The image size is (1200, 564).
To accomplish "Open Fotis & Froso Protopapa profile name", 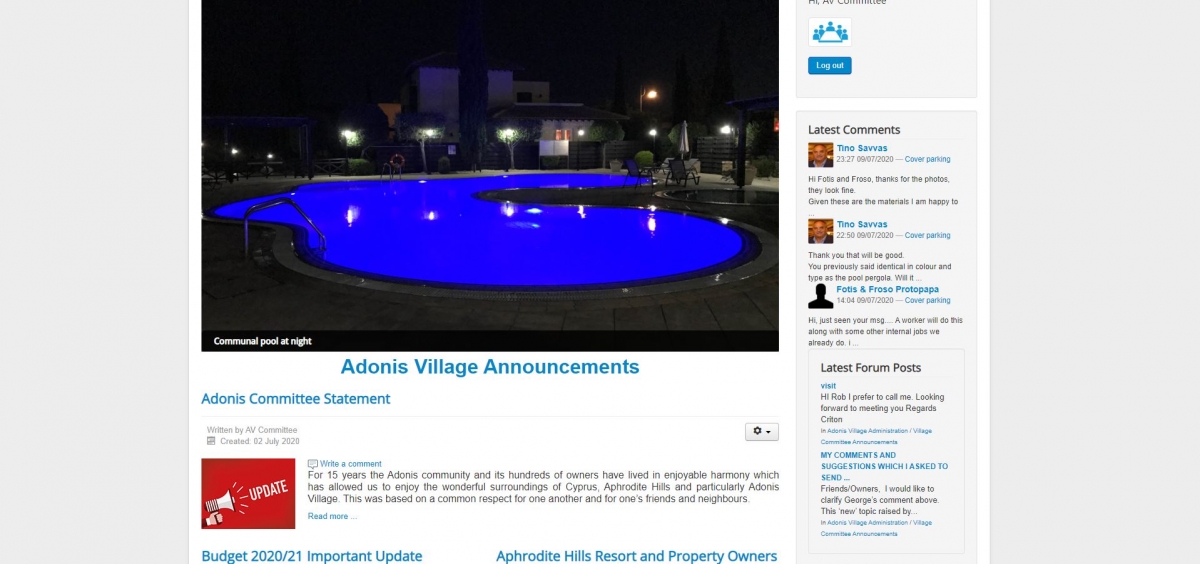I will (888, 289).
